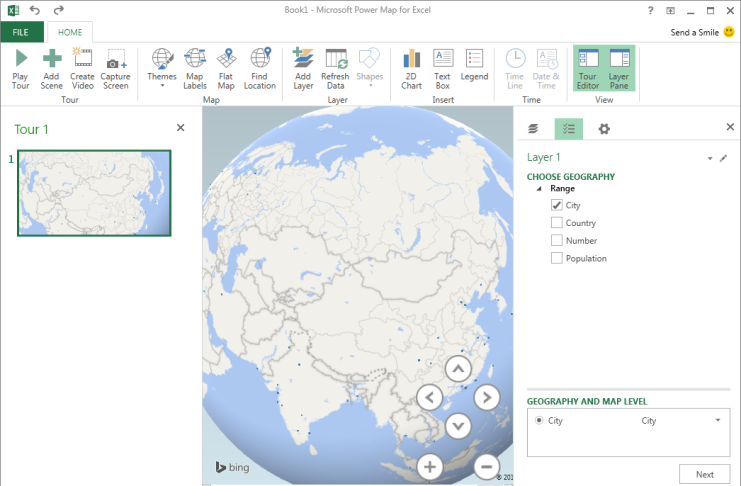The width and height of the screenshot is (741, 486).
Task: Toggle Map Labels on the globe
Action: pyautogui.click(x=195, y=69)
